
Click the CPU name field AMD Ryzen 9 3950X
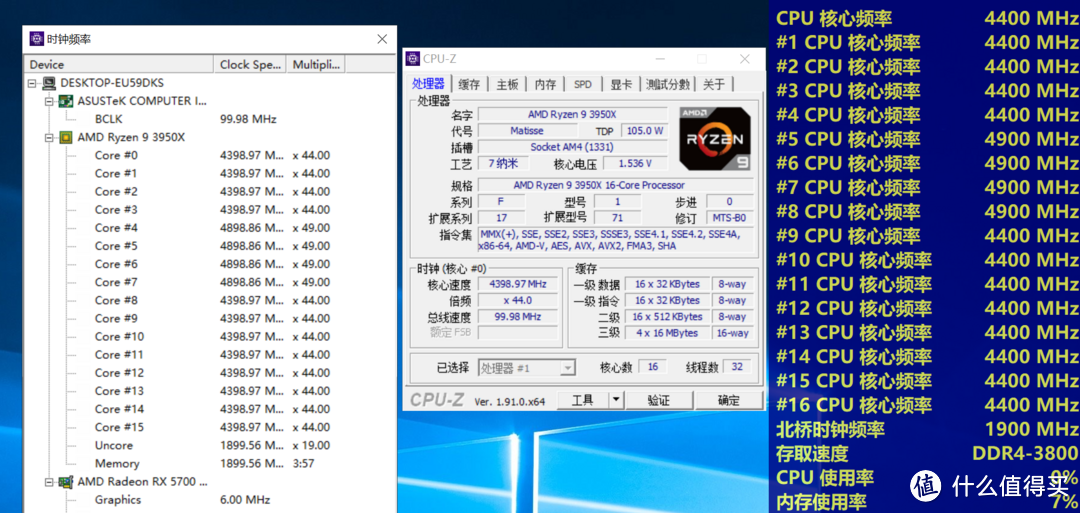[573, 114]
